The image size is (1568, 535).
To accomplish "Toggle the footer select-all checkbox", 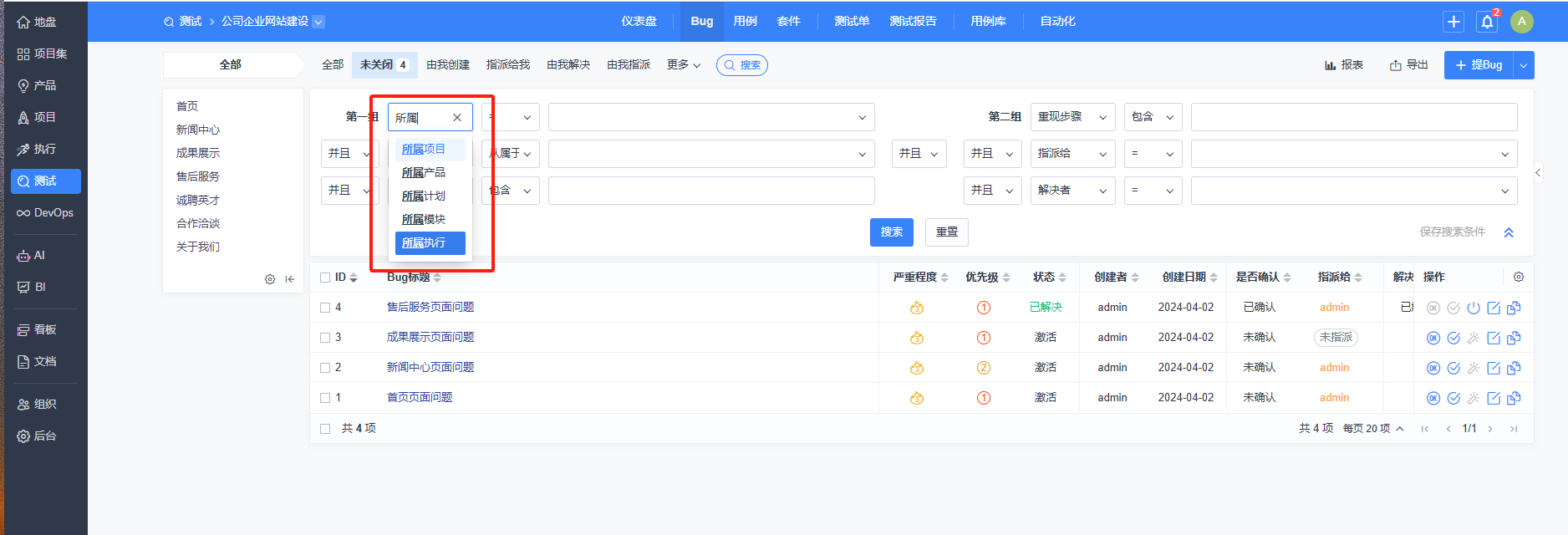I will 325,429.
